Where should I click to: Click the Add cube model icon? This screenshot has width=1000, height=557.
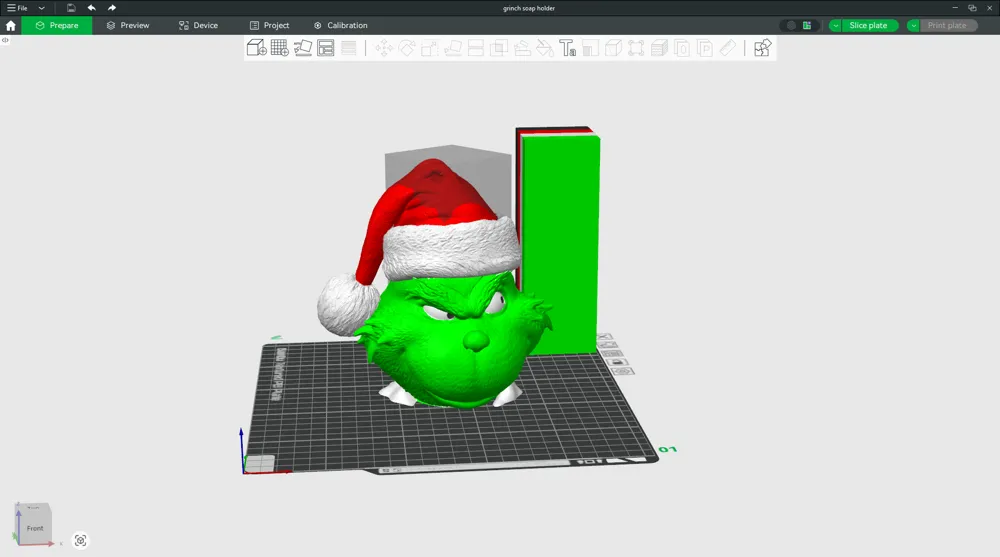coord(256,48)
